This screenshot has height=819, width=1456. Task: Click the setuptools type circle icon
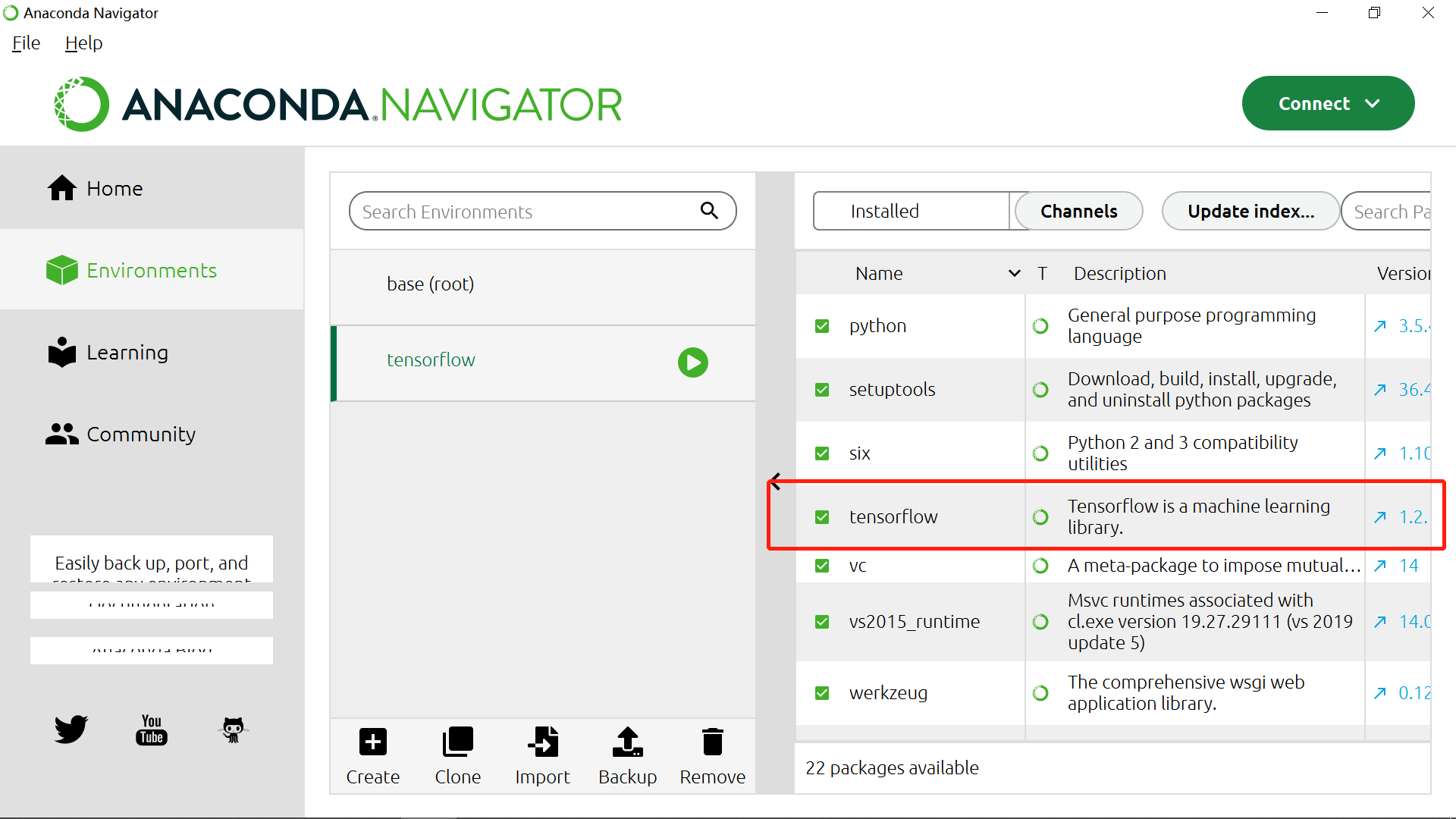[x=1040, y=390]
